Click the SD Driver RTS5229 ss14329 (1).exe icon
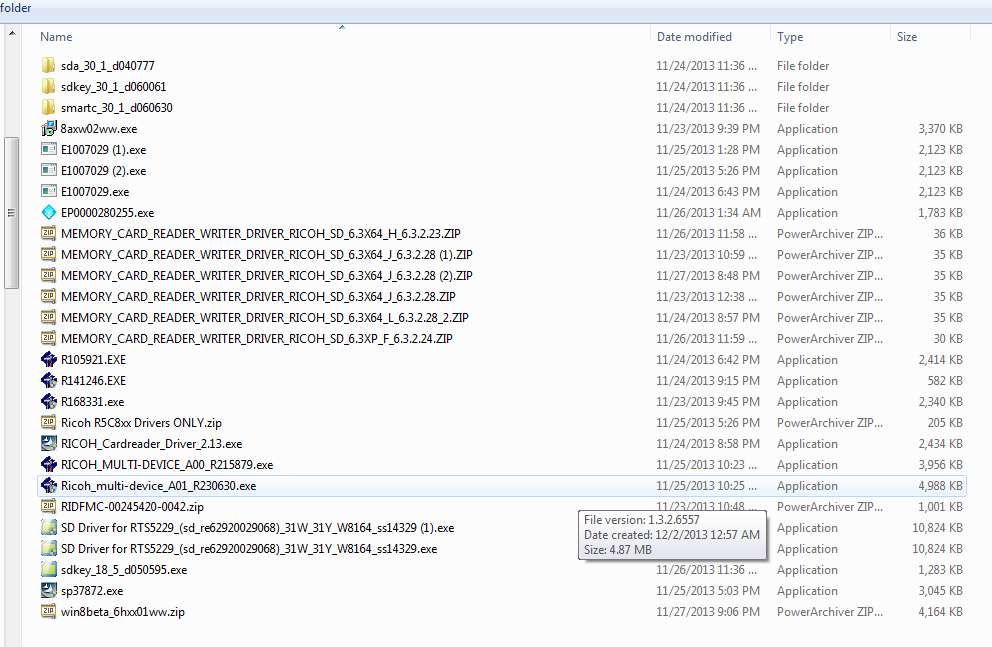The height and width of the screenshot is (647, 992). [x=49, y=527]
